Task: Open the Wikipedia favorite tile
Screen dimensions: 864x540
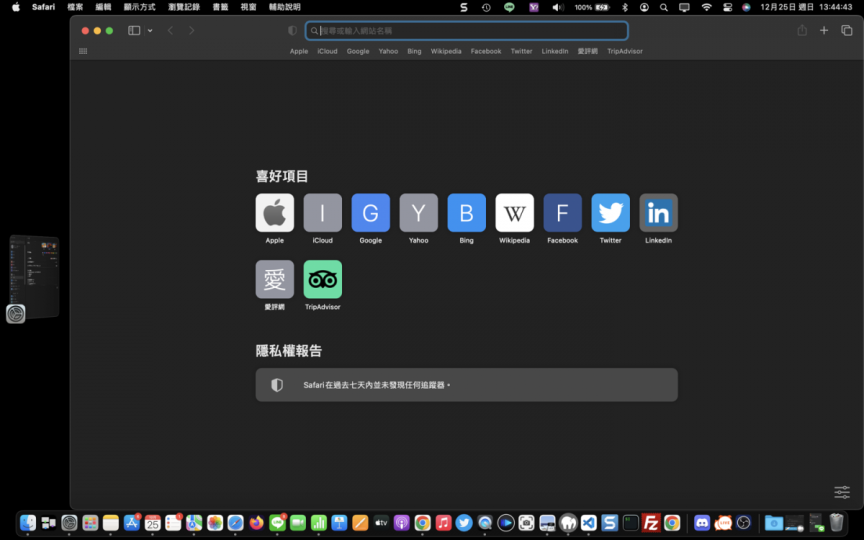Action: [514, 213]
